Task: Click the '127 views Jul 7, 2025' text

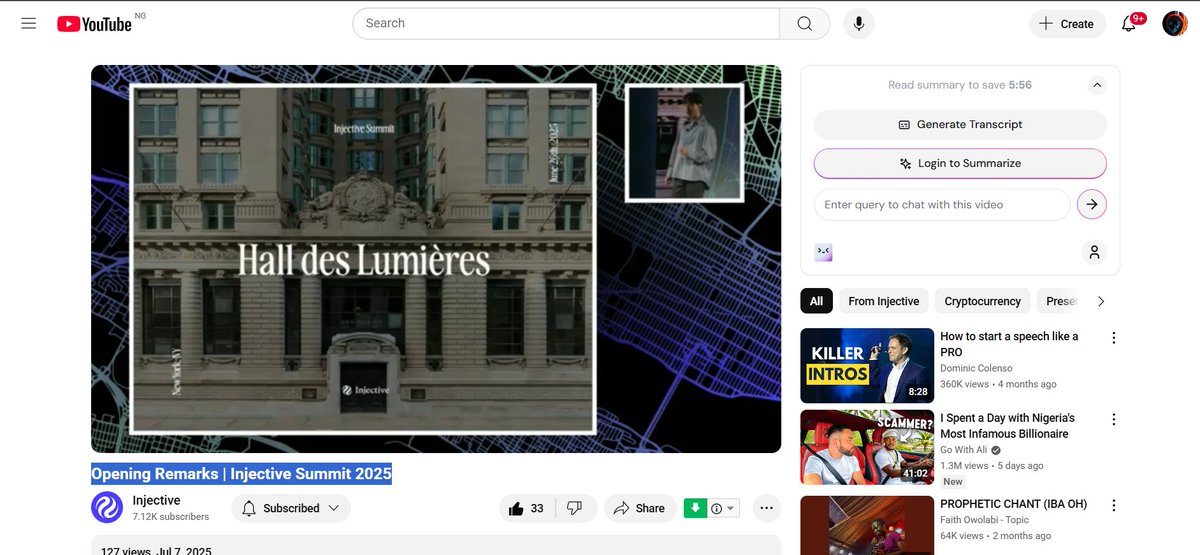Action: [156, 551]
